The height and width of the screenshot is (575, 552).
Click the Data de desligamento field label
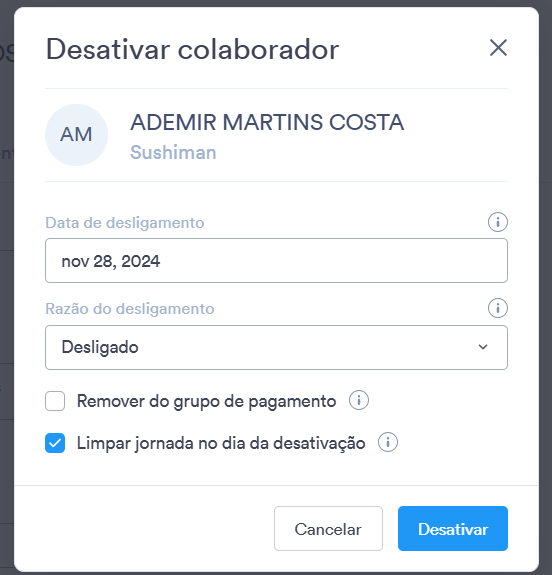pyautogui.click(x=125, y=223)
